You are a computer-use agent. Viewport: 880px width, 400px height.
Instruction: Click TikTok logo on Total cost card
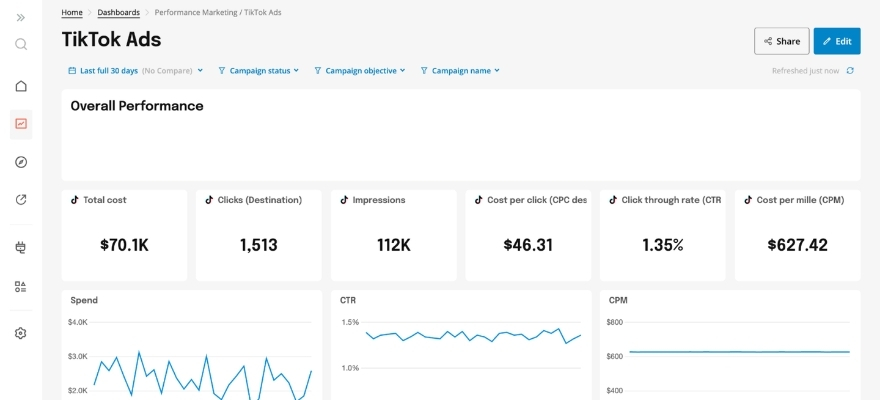[x=74, y=200]
